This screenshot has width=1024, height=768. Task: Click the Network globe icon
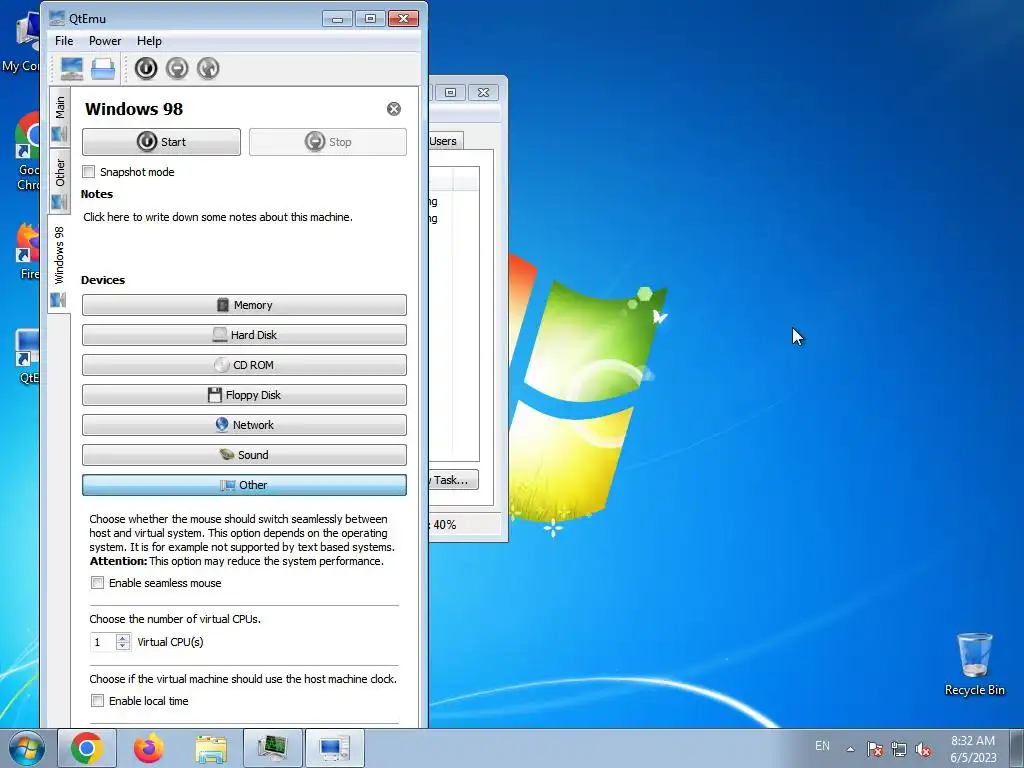[x=222, y=424]
